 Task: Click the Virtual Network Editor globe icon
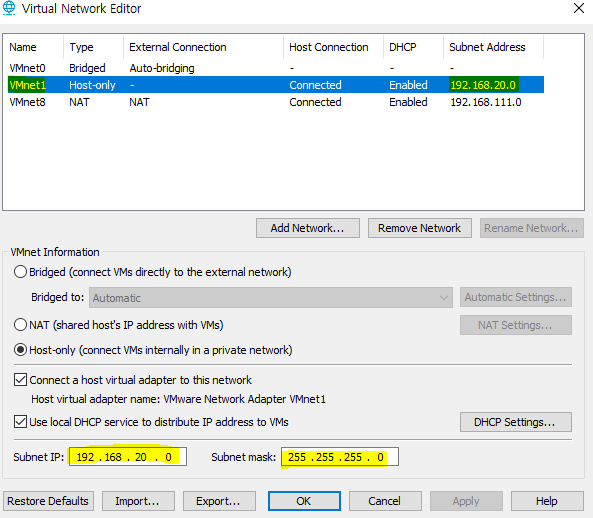(9, 8)
